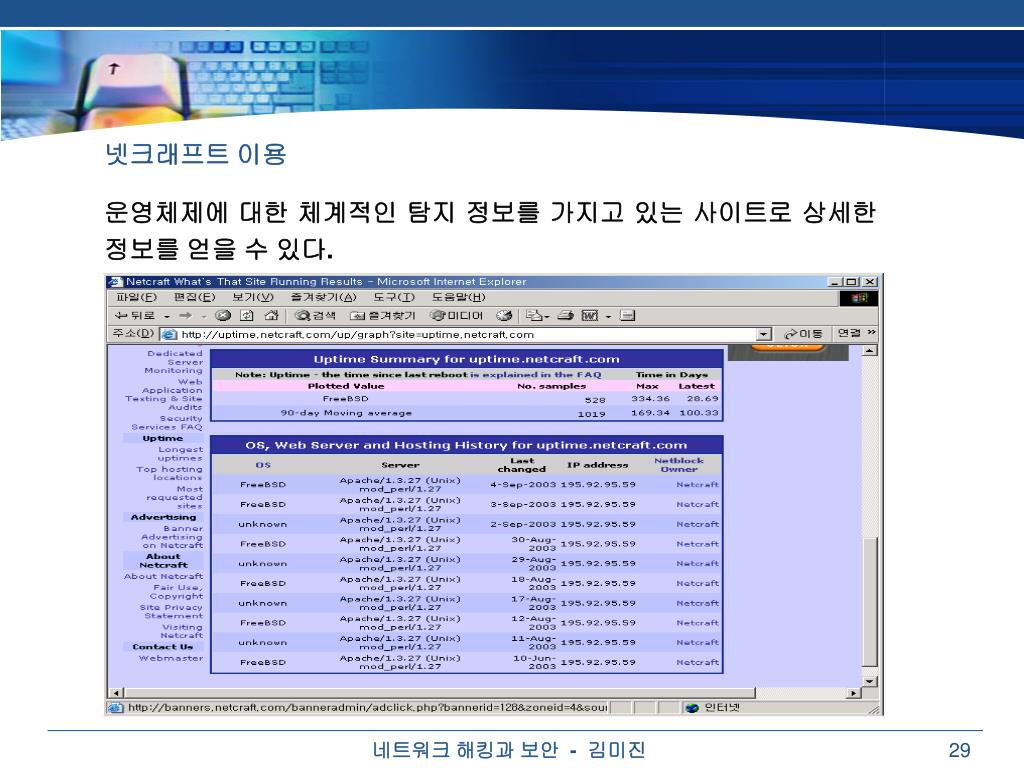This screenshot has height=768, width=1024.
Task: Open 'Dedicated Server Monitoring' sidebar link
Action: (x=174, y=362)
